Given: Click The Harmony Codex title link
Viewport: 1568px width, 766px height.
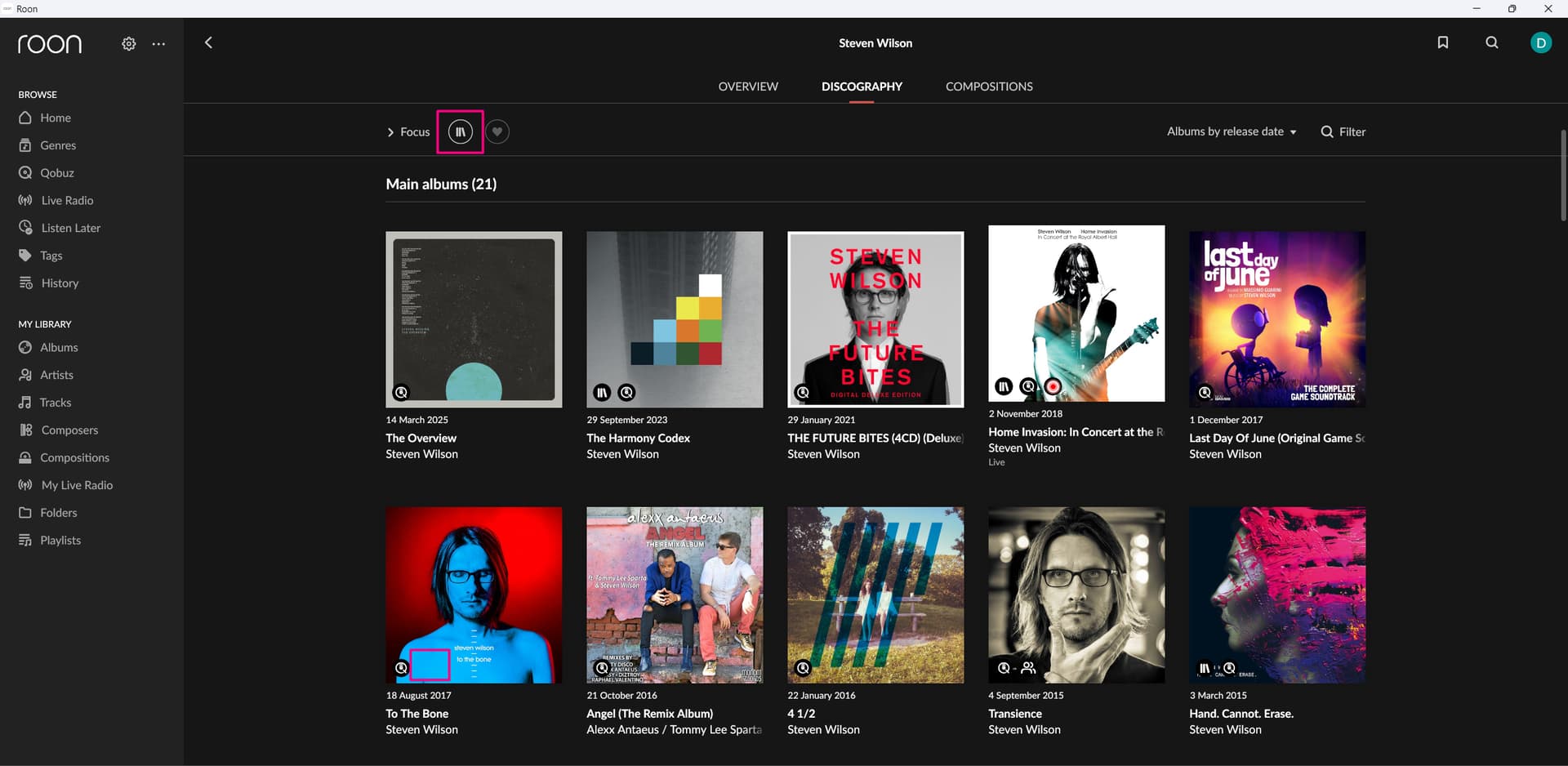Looking at the screenshot, I should coord(638,439).
